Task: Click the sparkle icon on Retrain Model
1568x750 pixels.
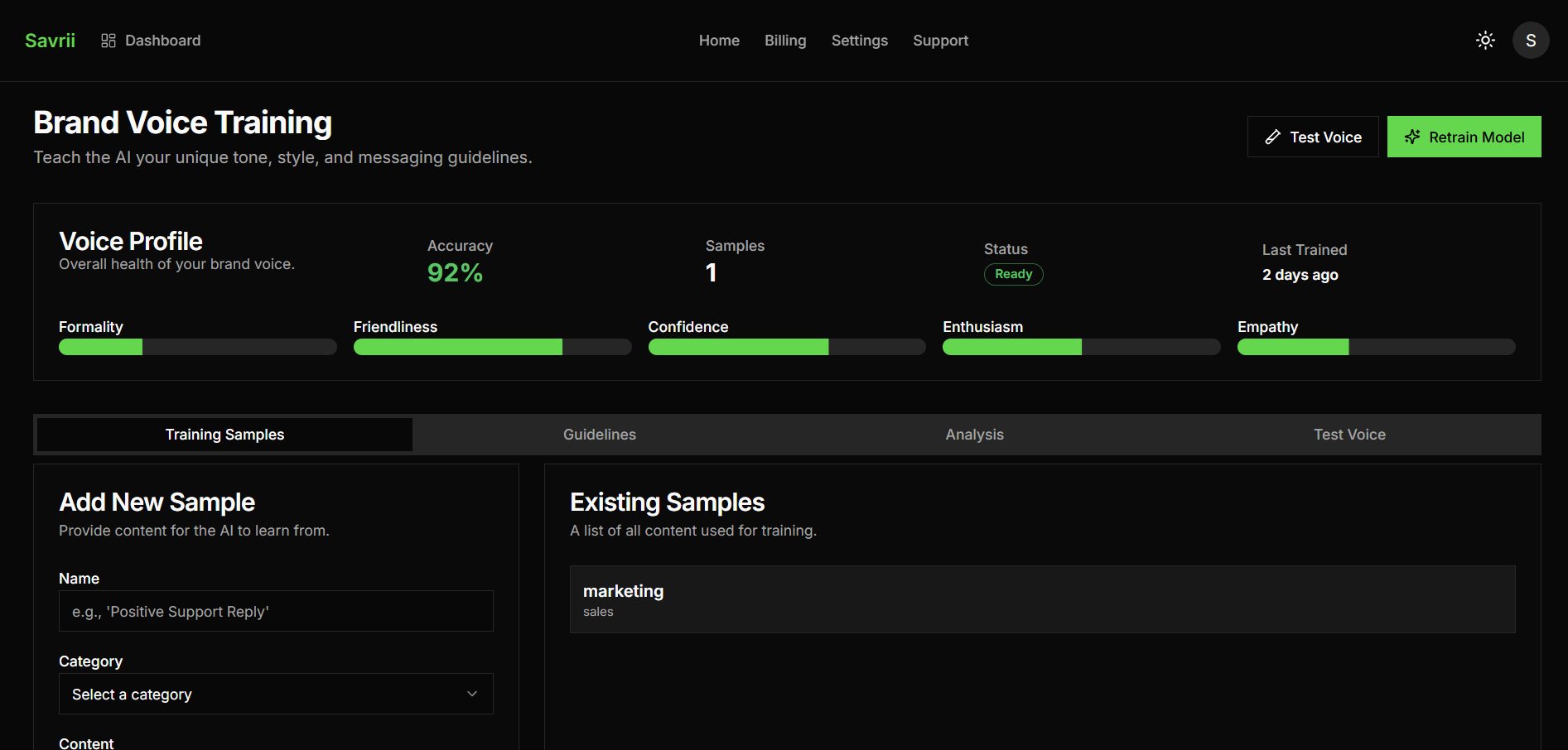Action: point(1412,137)
